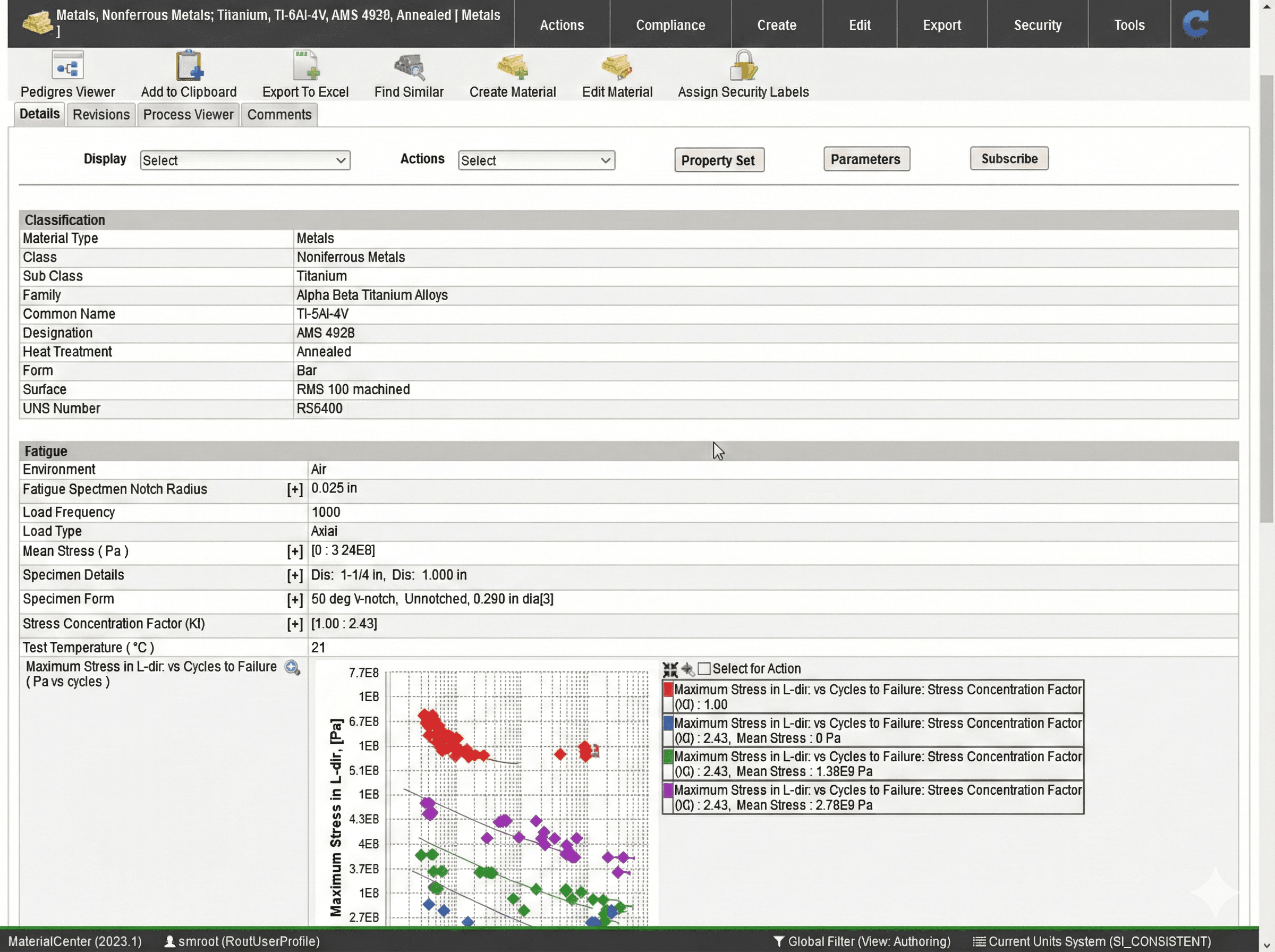Open Assign Security Labels tool

(743, 66)
